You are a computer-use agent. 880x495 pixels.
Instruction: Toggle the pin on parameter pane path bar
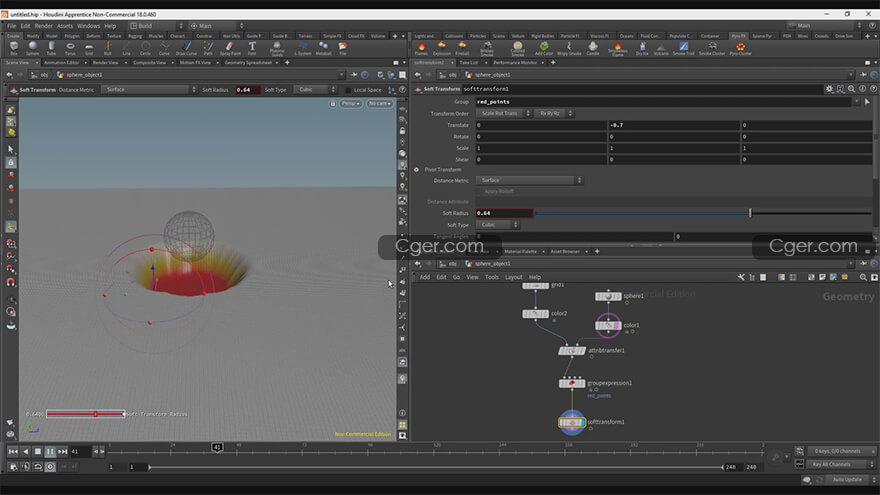[863, 75]
